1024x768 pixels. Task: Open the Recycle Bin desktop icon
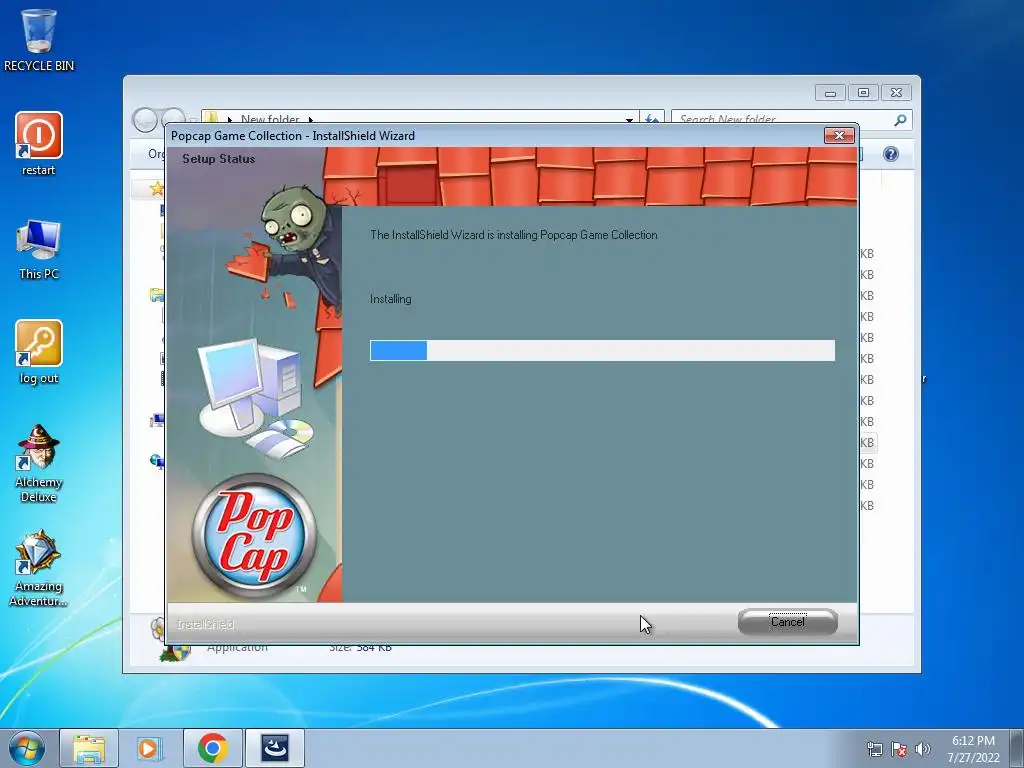coord(39,39)
